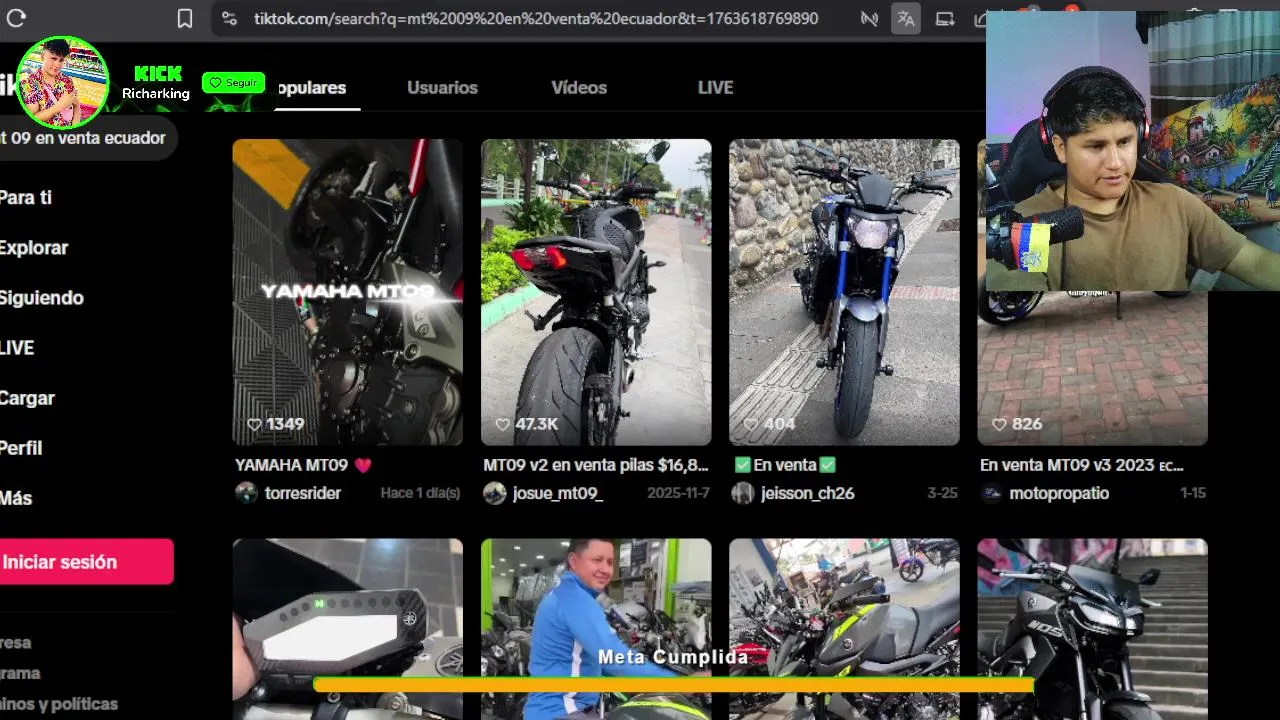Click jeisson_ch26's avatar icon

pyautogui.click(x=742, y=493)
